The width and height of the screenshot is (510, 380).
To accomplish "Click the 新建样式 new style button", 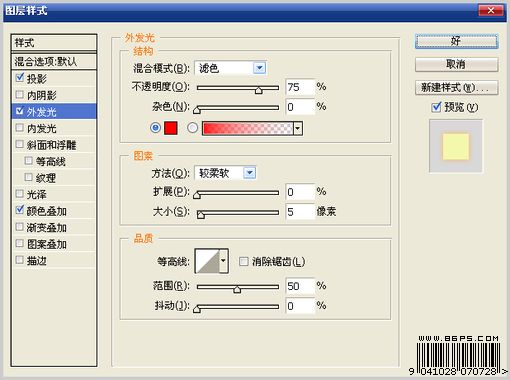I will tap(457, 88).
